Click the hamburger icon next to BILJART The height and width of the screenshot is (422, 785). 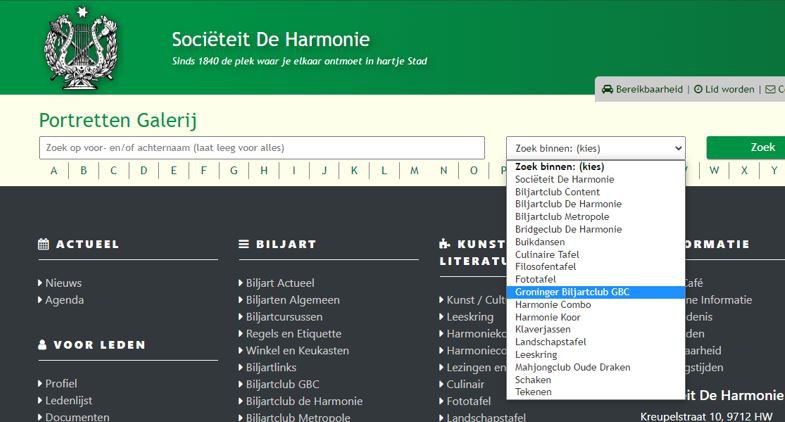[x=244, y=244]
